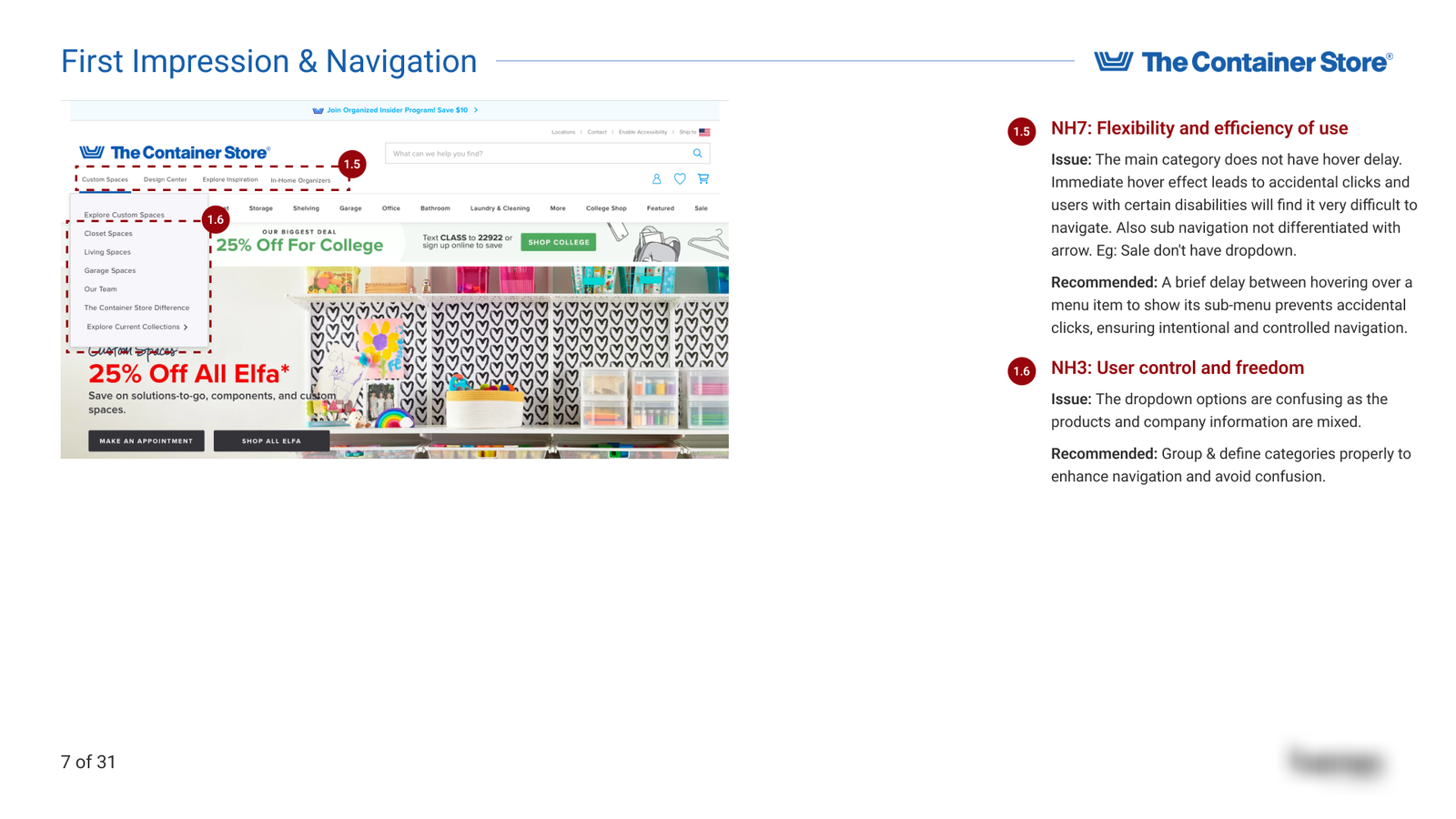Click the search magnifier icon

pos(697,154)
